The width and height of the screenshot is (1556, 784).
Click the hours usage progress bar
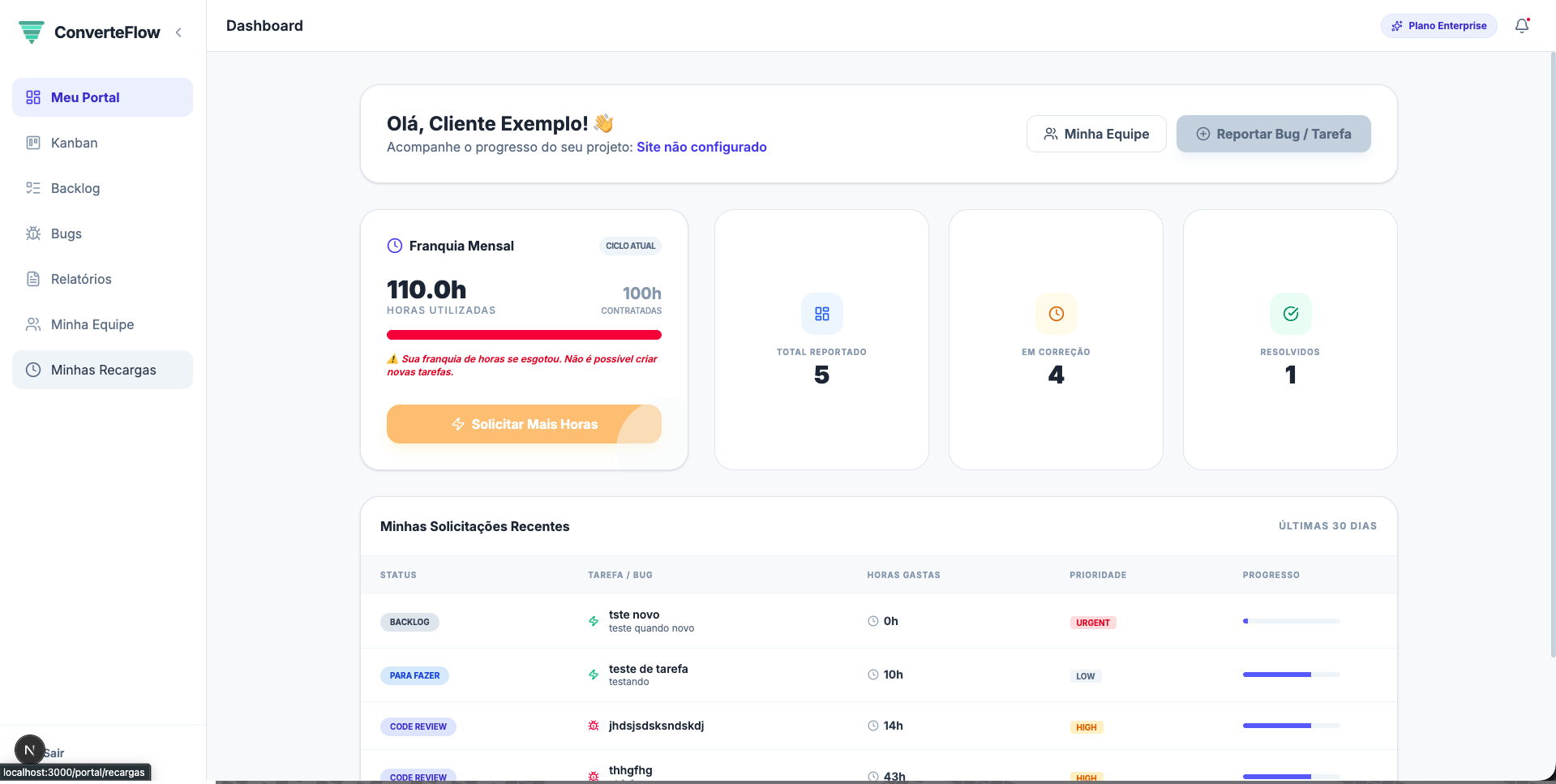524,334
